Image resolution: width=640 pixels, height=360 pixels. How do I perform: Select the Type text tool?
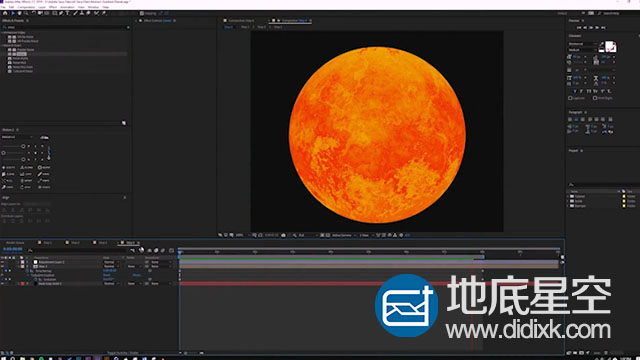pyautogui.click(x=67, y=13)
